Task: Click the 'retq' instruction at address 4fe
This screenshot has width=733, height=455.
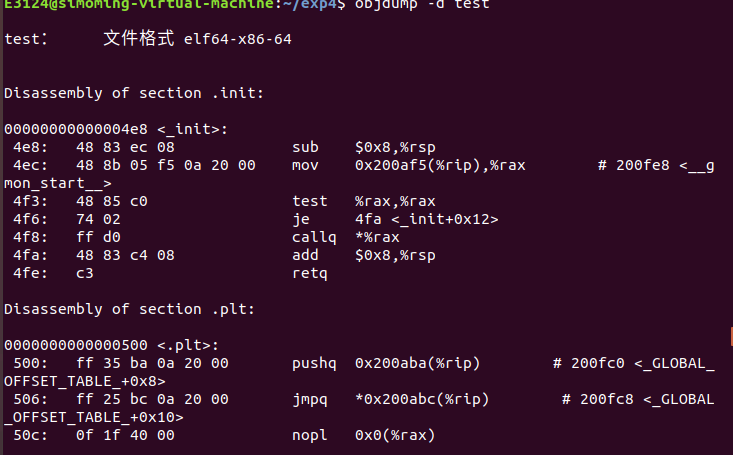Action: pos(309,273)
